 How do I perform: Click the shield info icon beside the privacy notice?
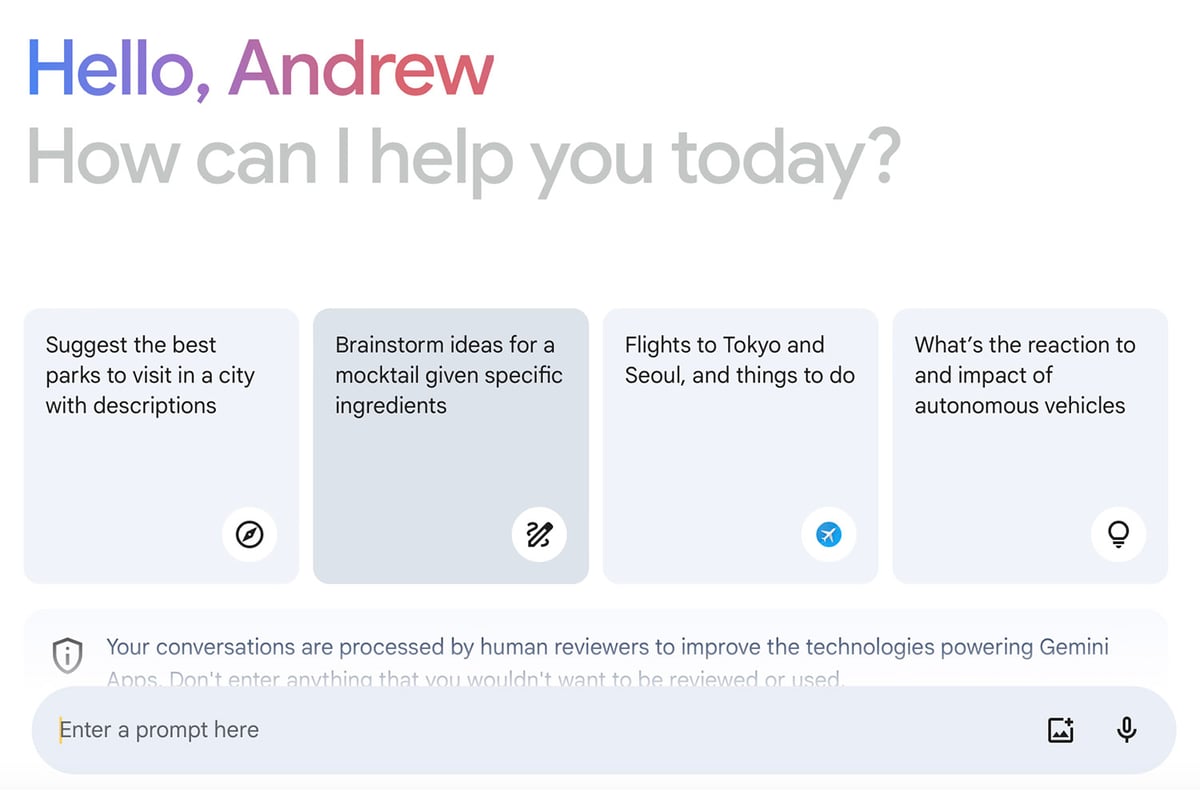(x=67, y=656)
